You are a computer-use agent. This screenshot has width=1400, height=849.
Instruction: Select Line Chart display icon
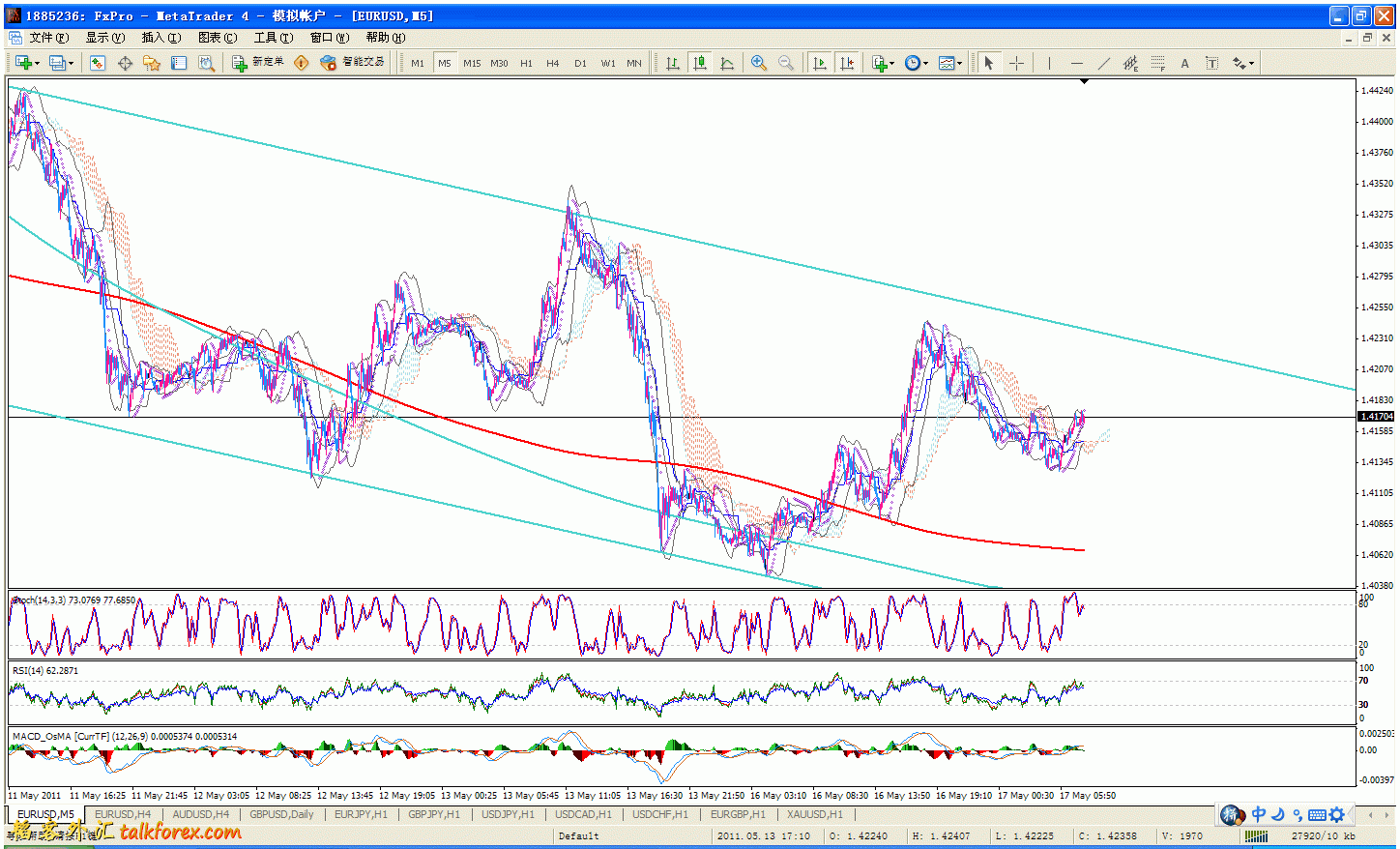(727, 63)
